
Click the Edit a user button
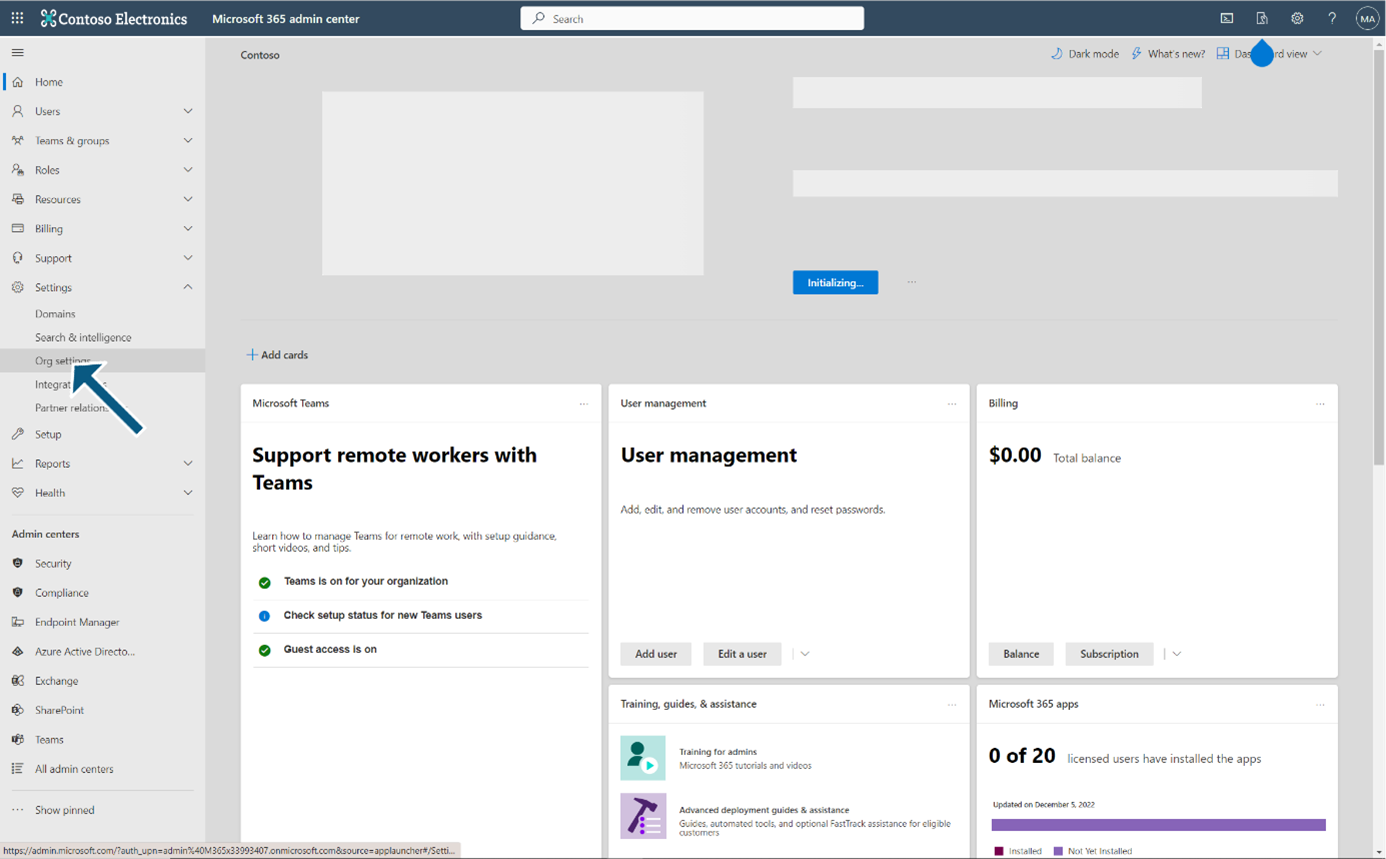(x=742, y=654)
